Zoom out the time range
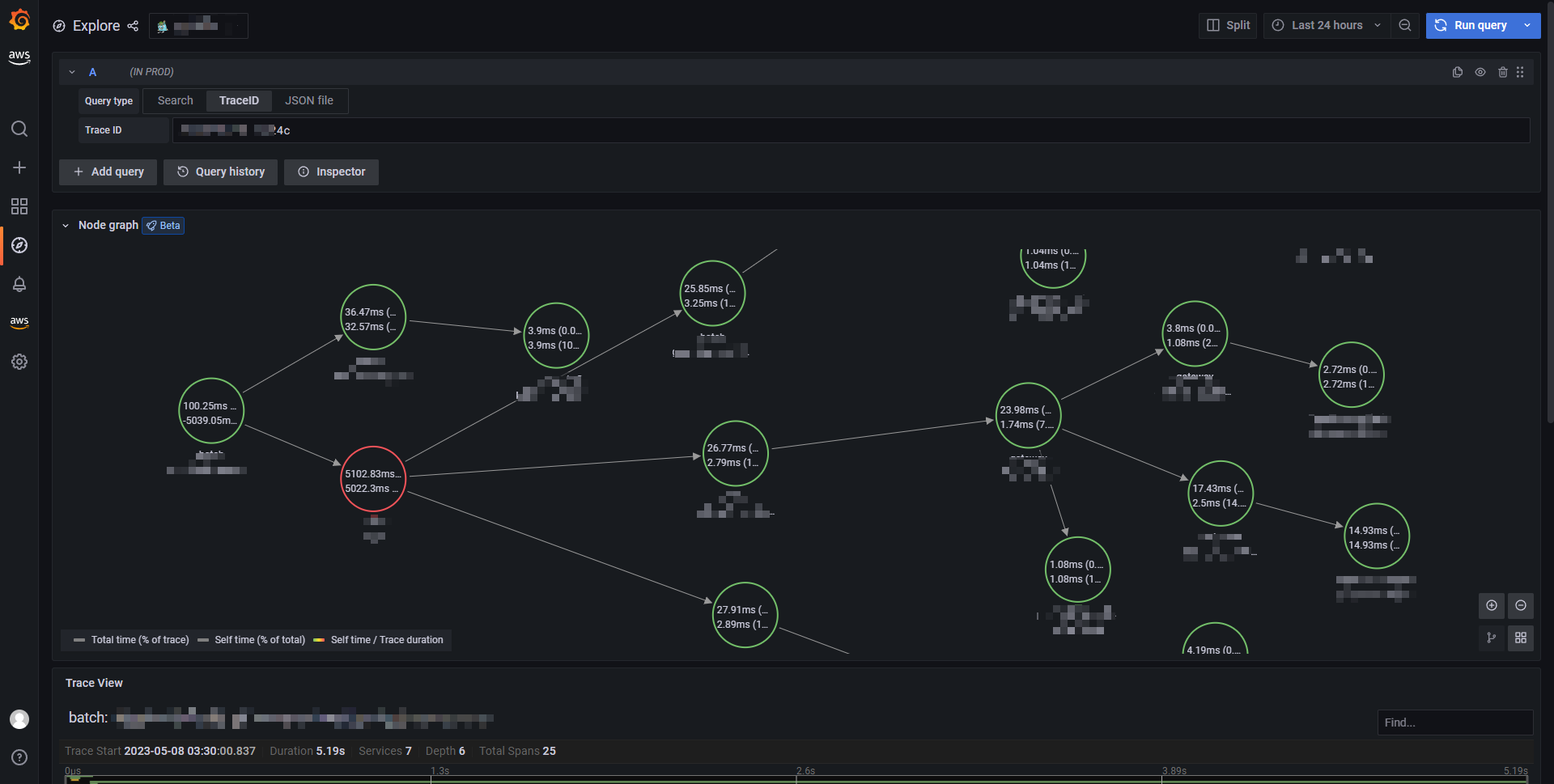 click(1405, 26)
